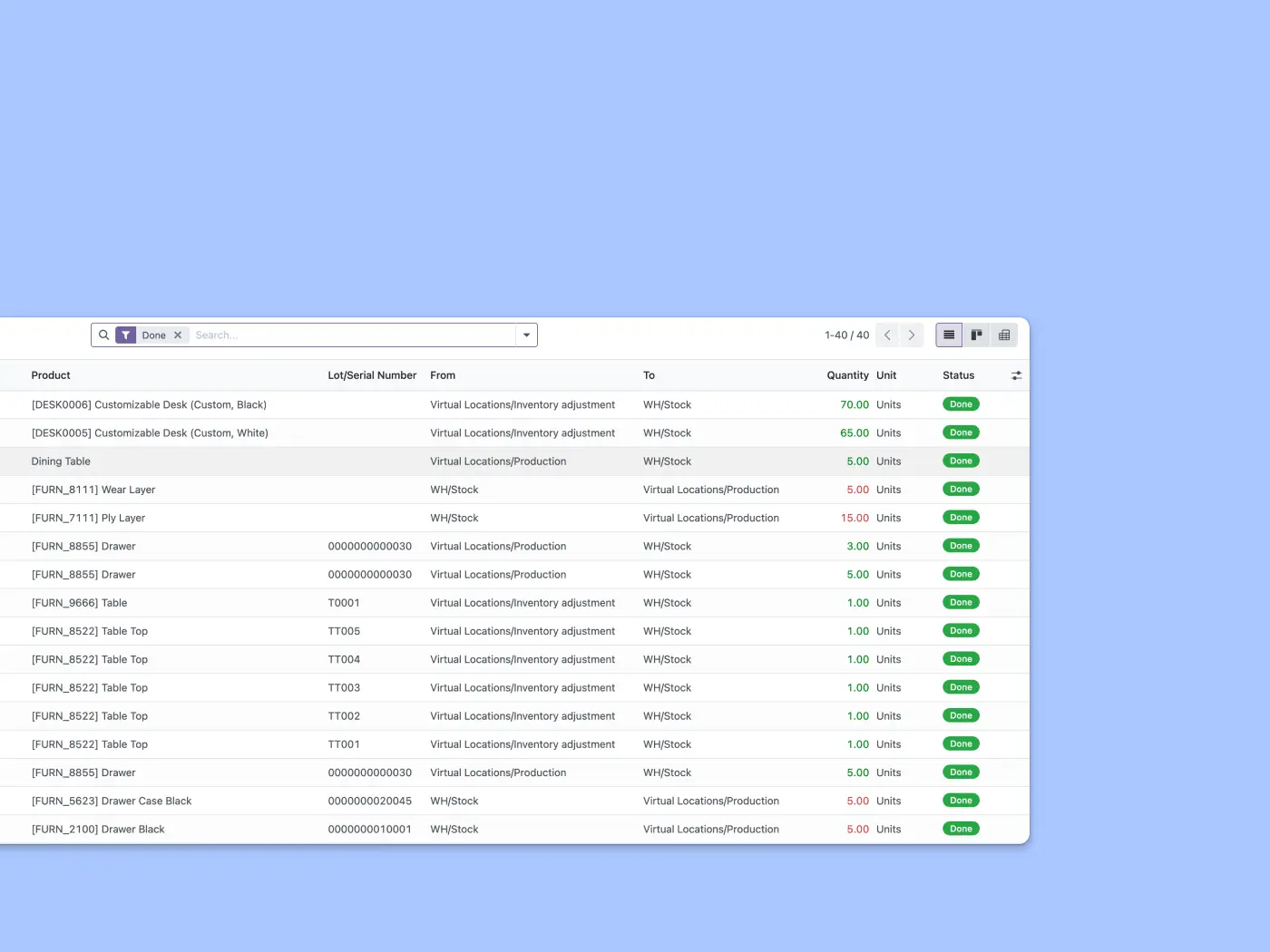This screenshot has height=952, width=1270.
Task: Expand the search options dropdown arrow
Action: point(526,335)
